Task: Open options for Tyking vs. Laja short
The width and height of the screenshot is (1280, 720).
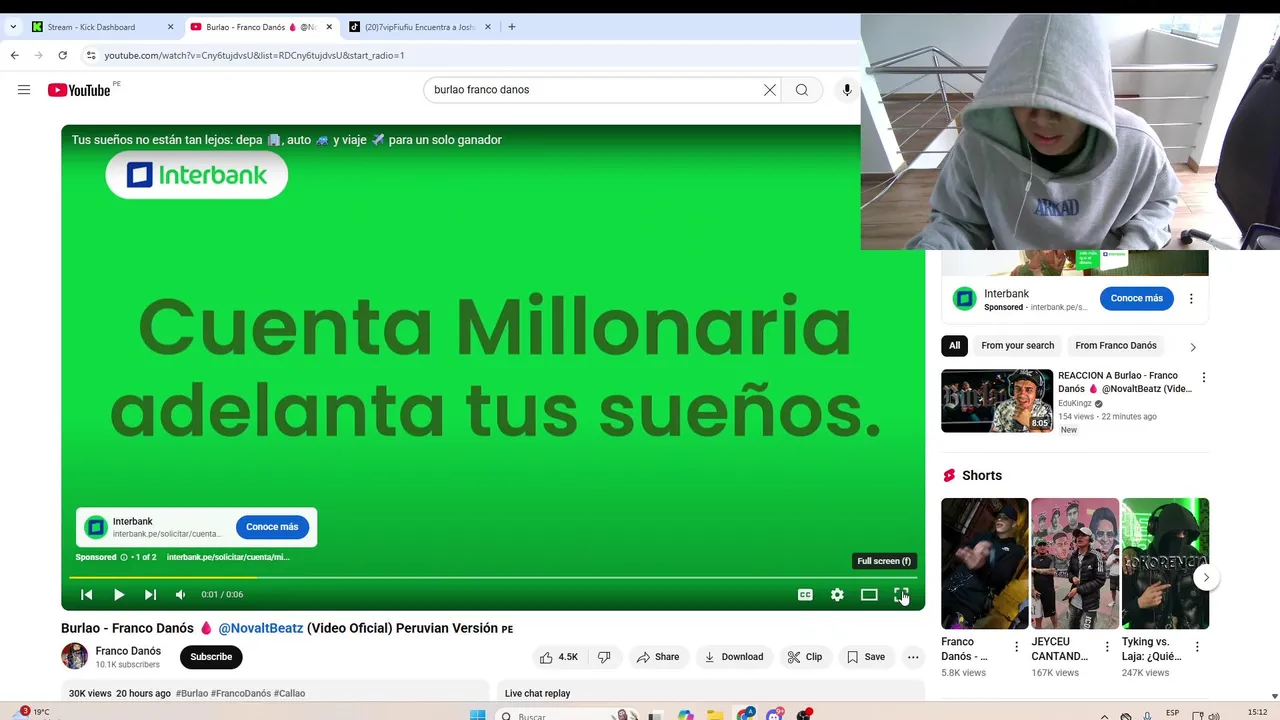Action: pos(1197,647)
